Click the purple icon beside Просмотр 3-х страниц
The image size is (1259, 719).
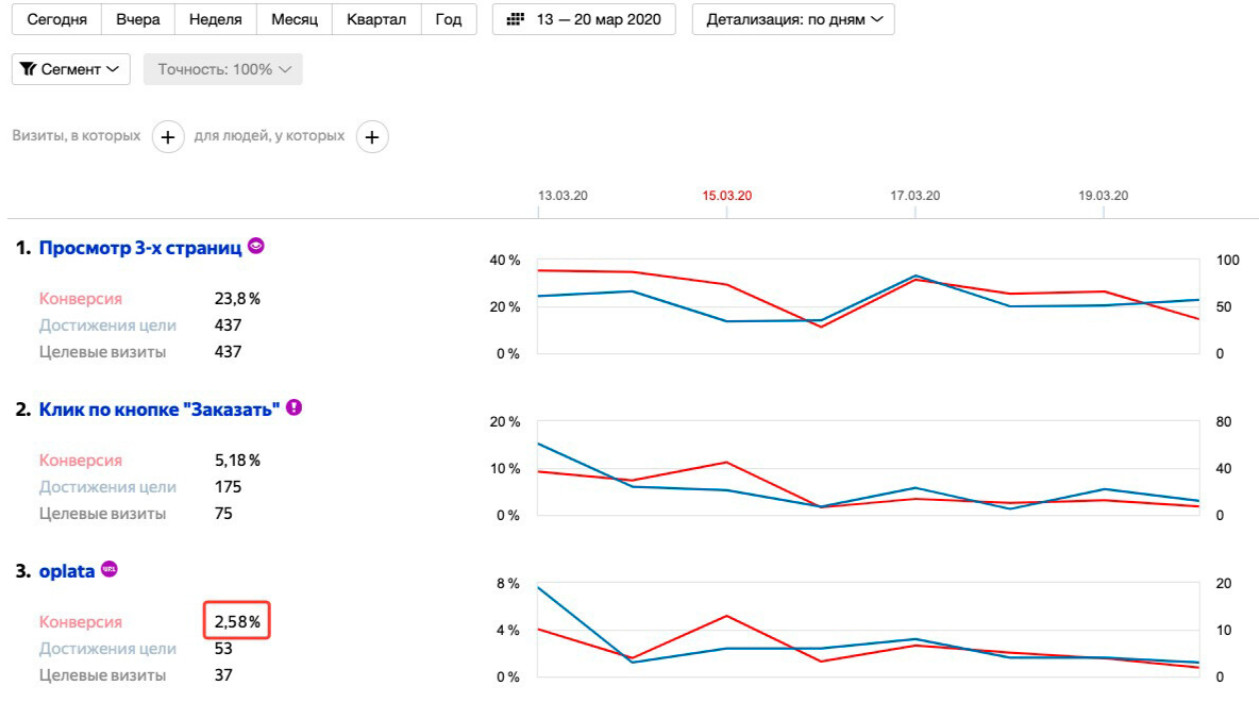257,246
